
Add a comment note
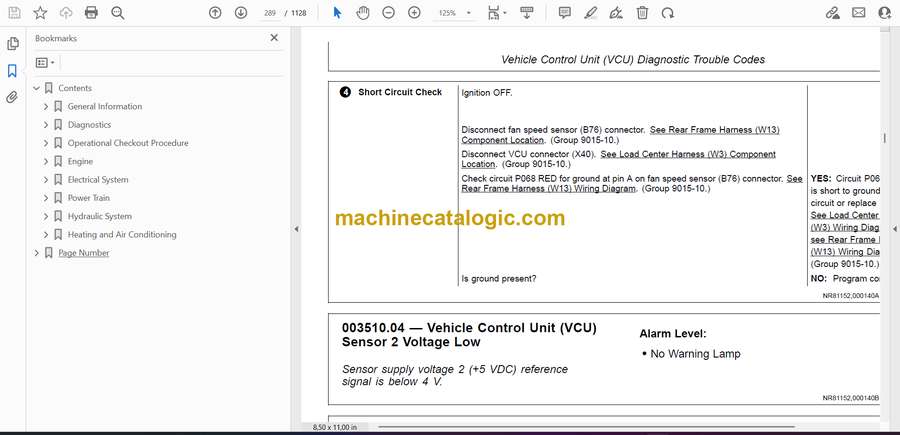pyautogui.click(x=565, y=13)
